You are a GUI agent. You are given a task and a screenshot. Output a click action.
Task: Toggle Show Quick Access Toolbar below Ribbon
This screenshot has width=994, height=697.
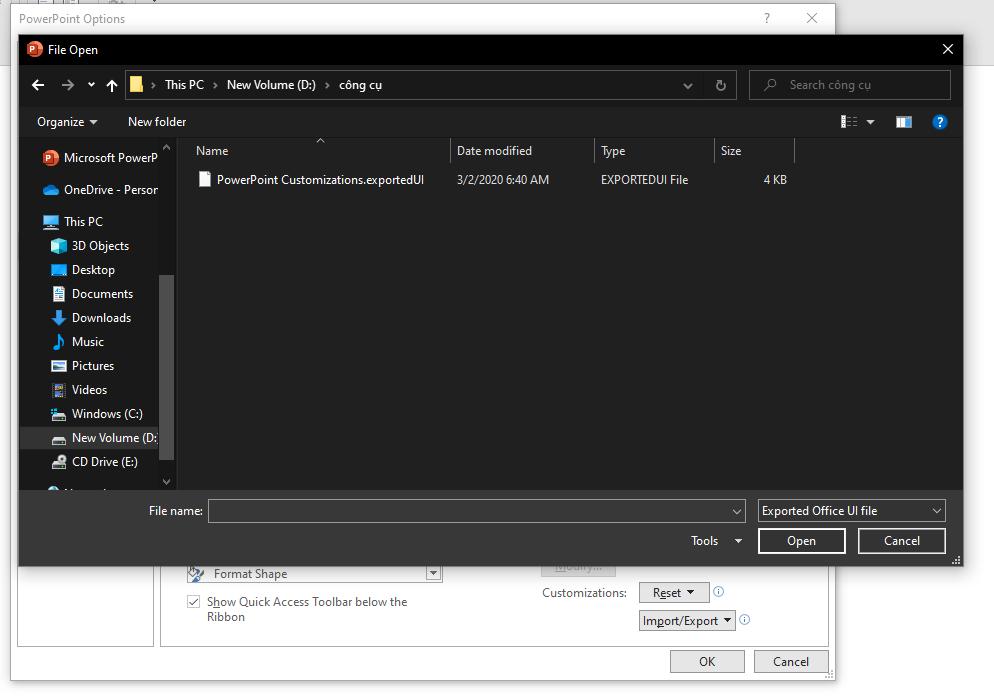tap(193, 602)
